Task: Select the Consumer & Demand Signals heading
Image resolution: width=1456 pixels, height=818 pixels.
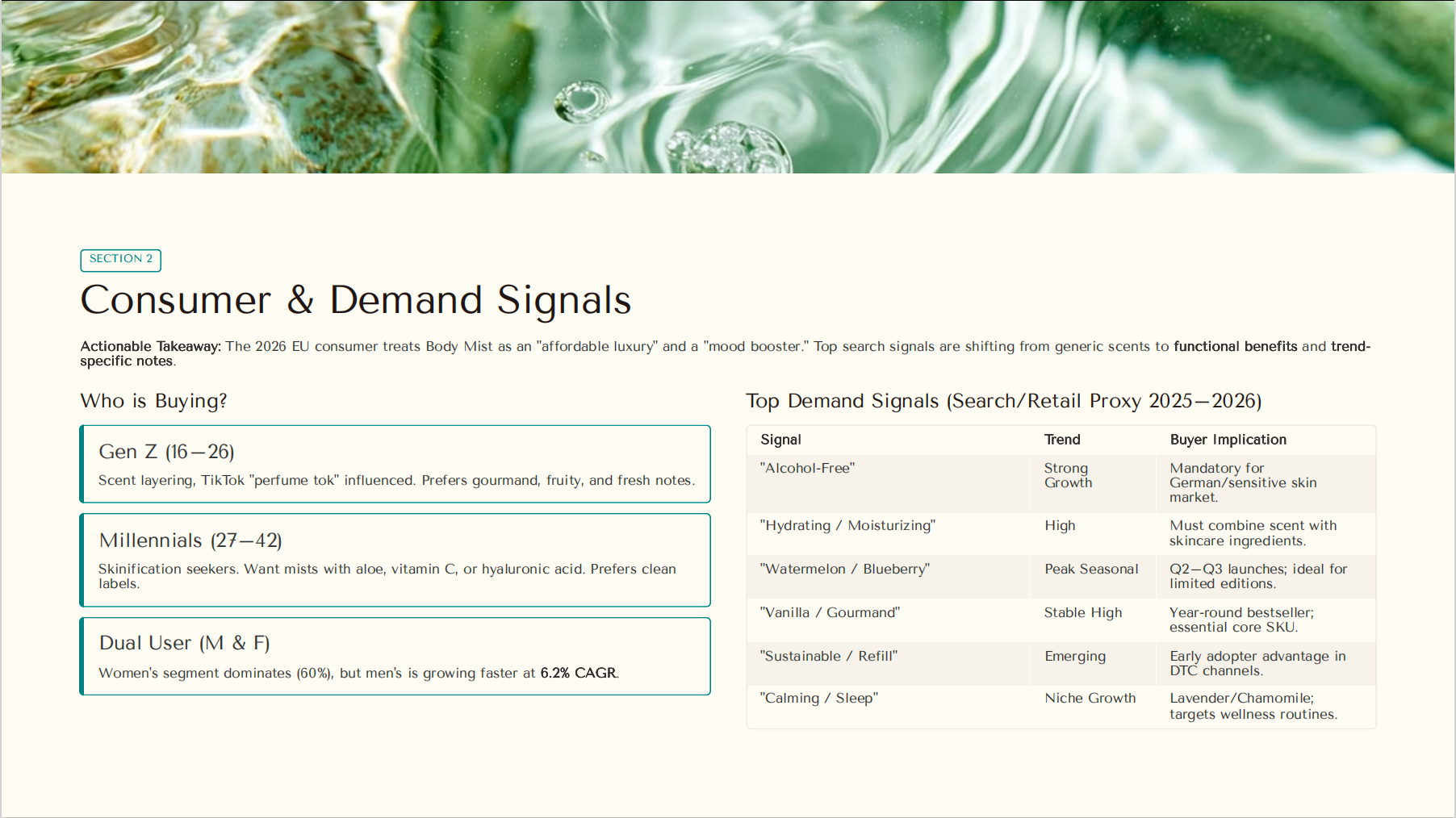Action: [356, 300]
